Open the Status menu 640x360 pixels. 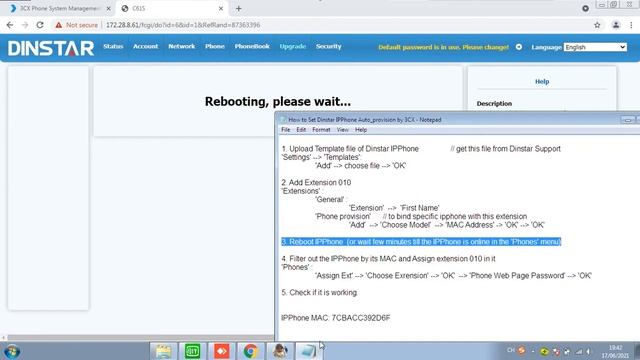(x=113, y=47)
